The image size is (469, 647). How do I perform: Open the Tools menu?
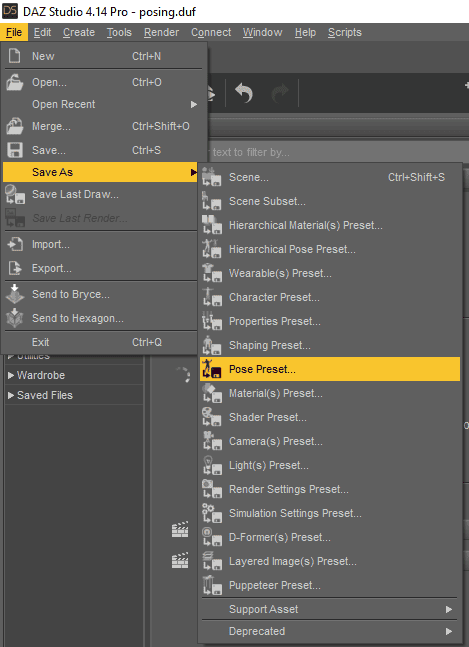[119, 32]
